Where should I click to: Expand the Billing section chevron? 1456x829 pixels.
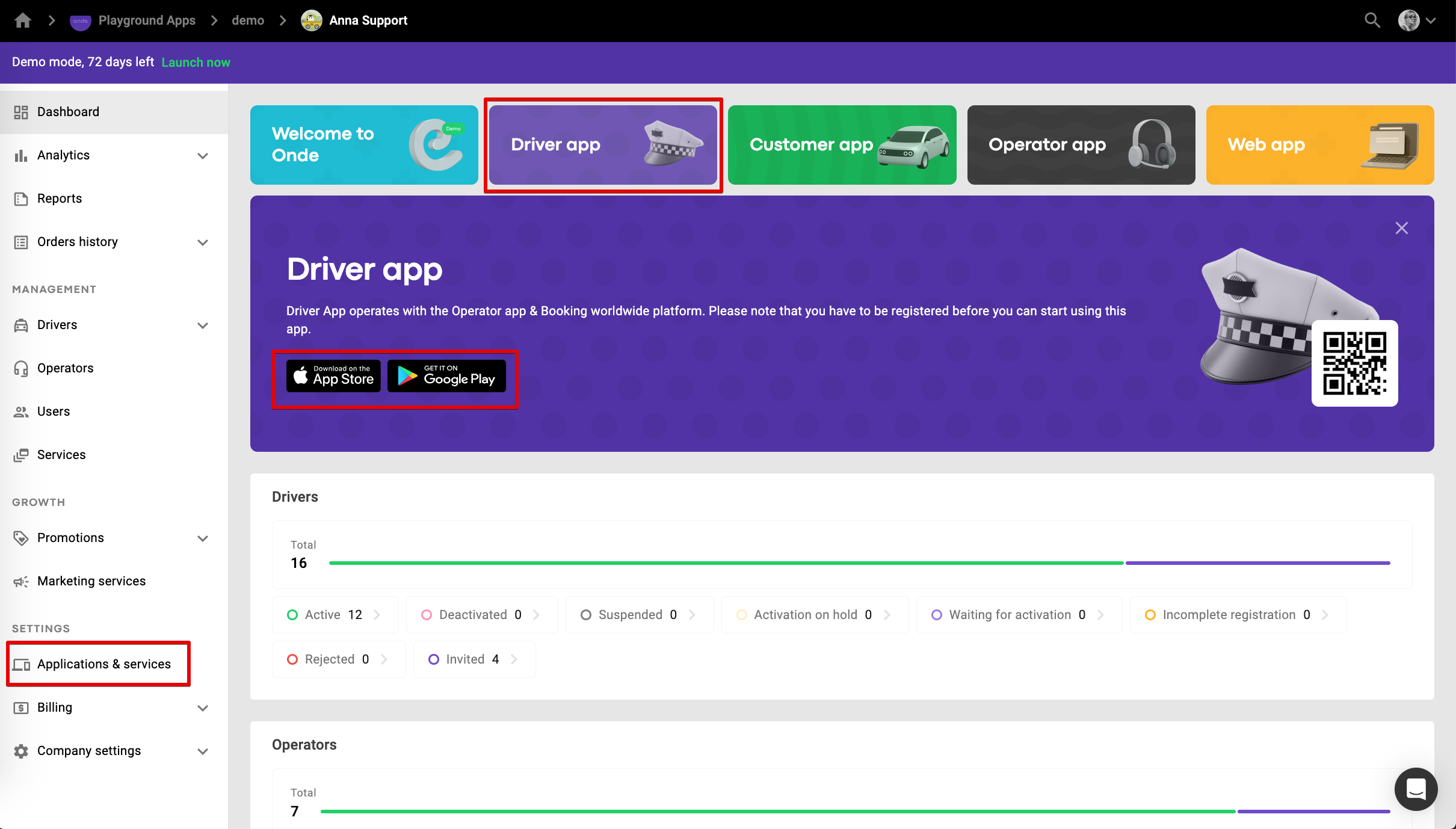tap(203, 708)
